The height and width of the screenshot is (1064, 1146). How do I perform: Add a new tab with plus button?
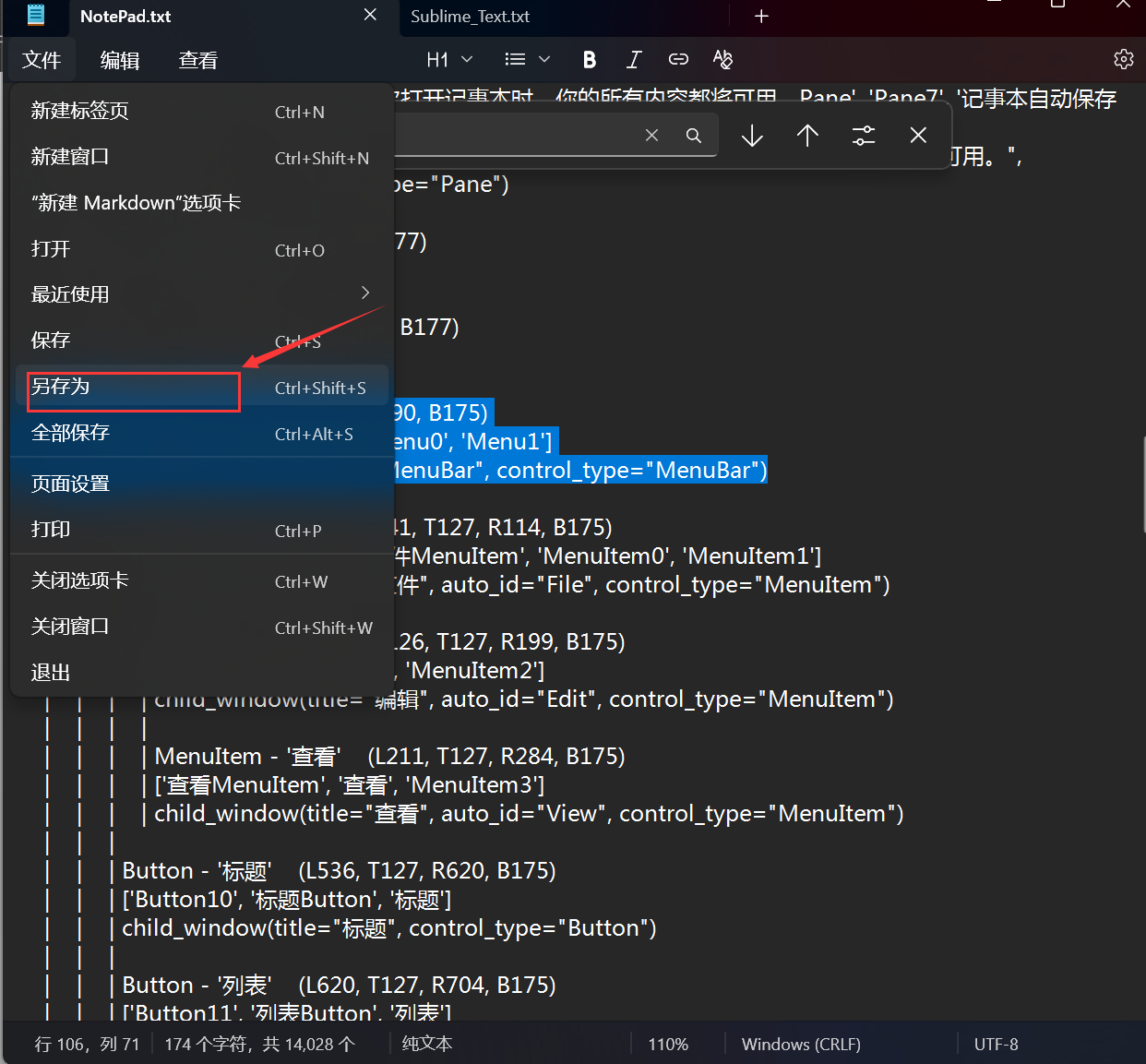coord(761,17)
